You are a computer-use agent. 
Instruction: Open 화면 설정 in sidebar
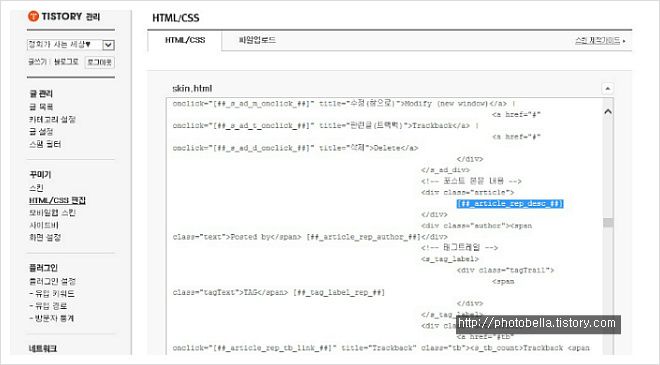45,237
